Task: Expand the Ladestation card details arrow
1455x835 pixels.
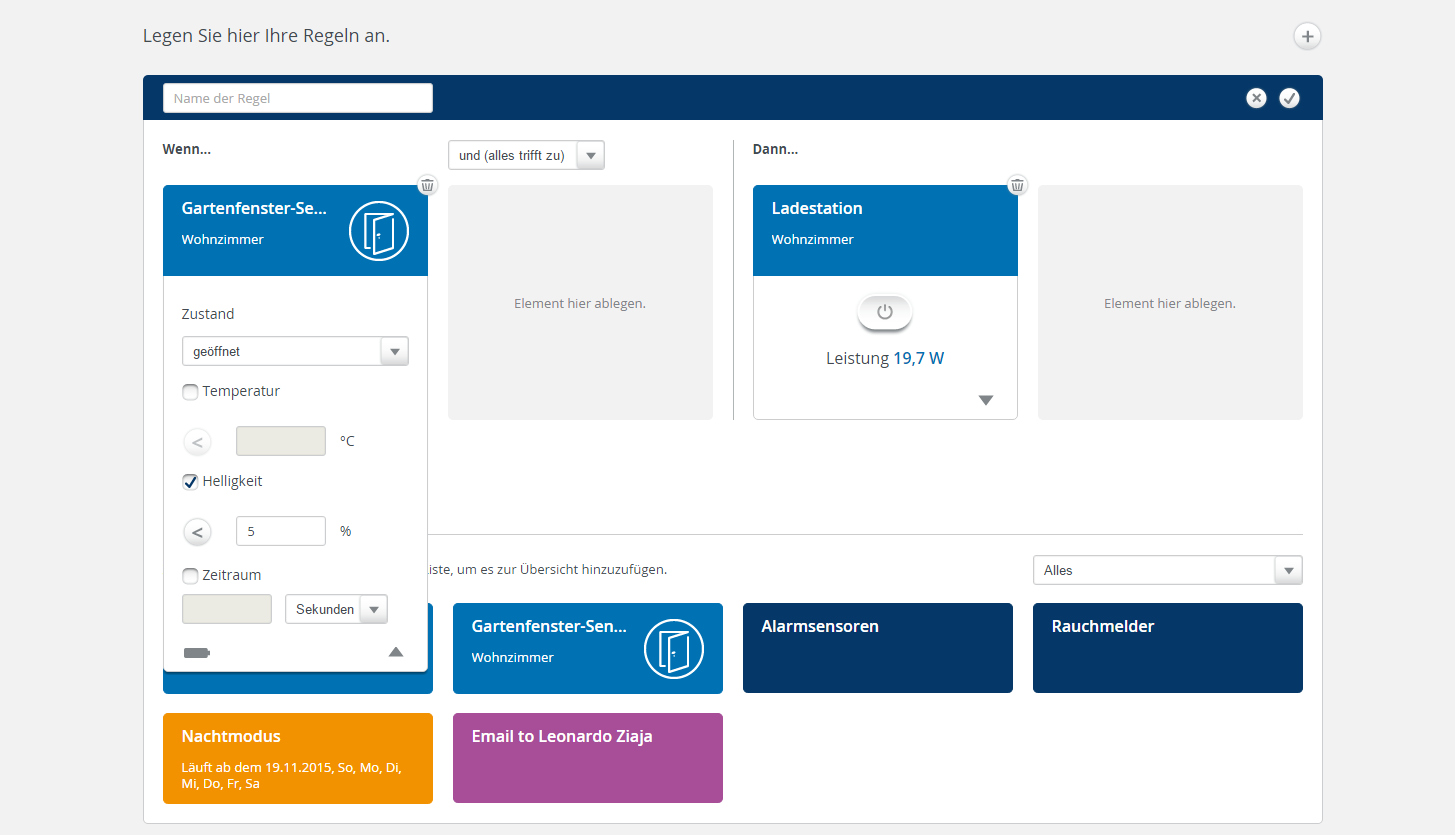Action: point(986,400)
